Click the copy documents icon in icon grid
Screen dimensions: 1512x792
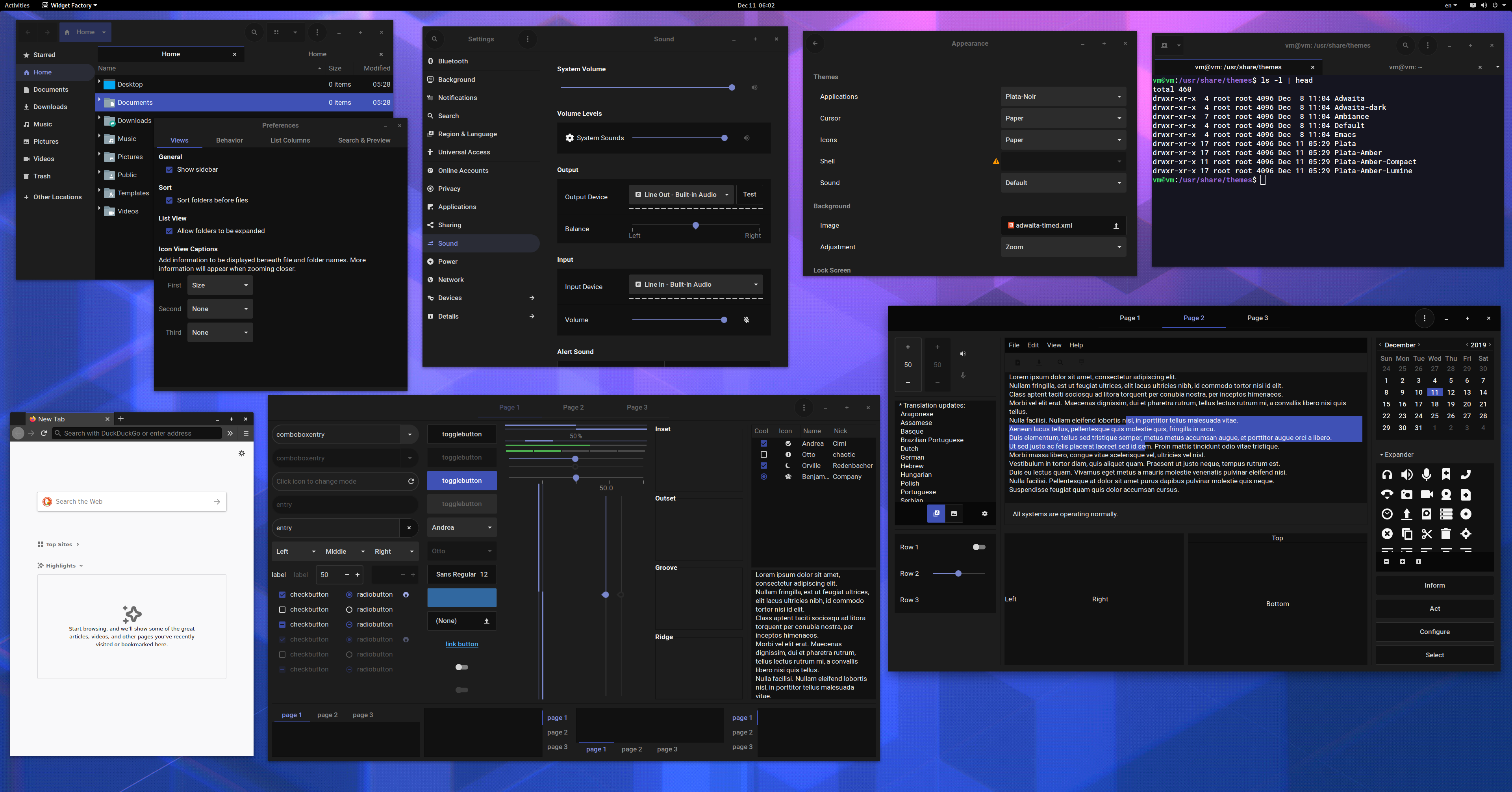coord(1407,534)
